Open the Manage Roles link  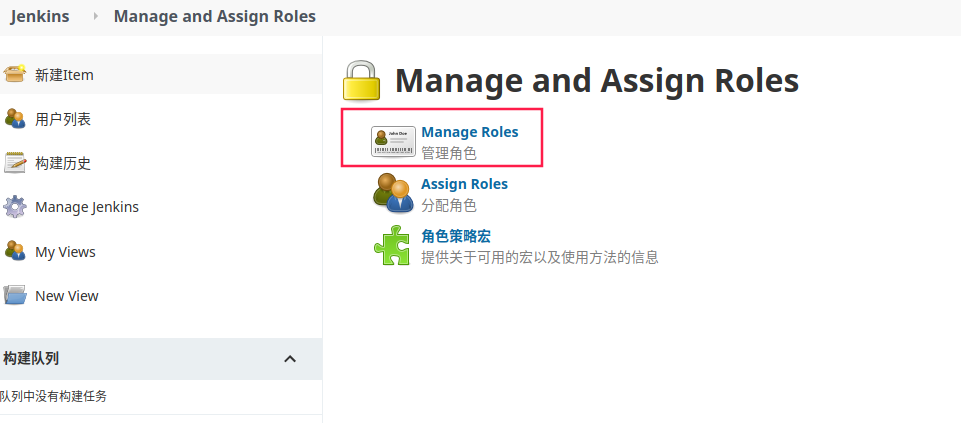pyautogui.click(x=470, y=131)
